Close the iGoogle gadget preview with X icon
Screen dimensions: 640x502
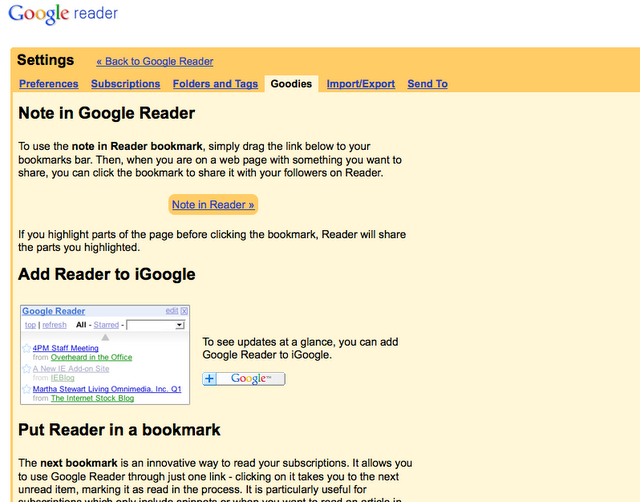pyautogui.click(x=184, y=311)
